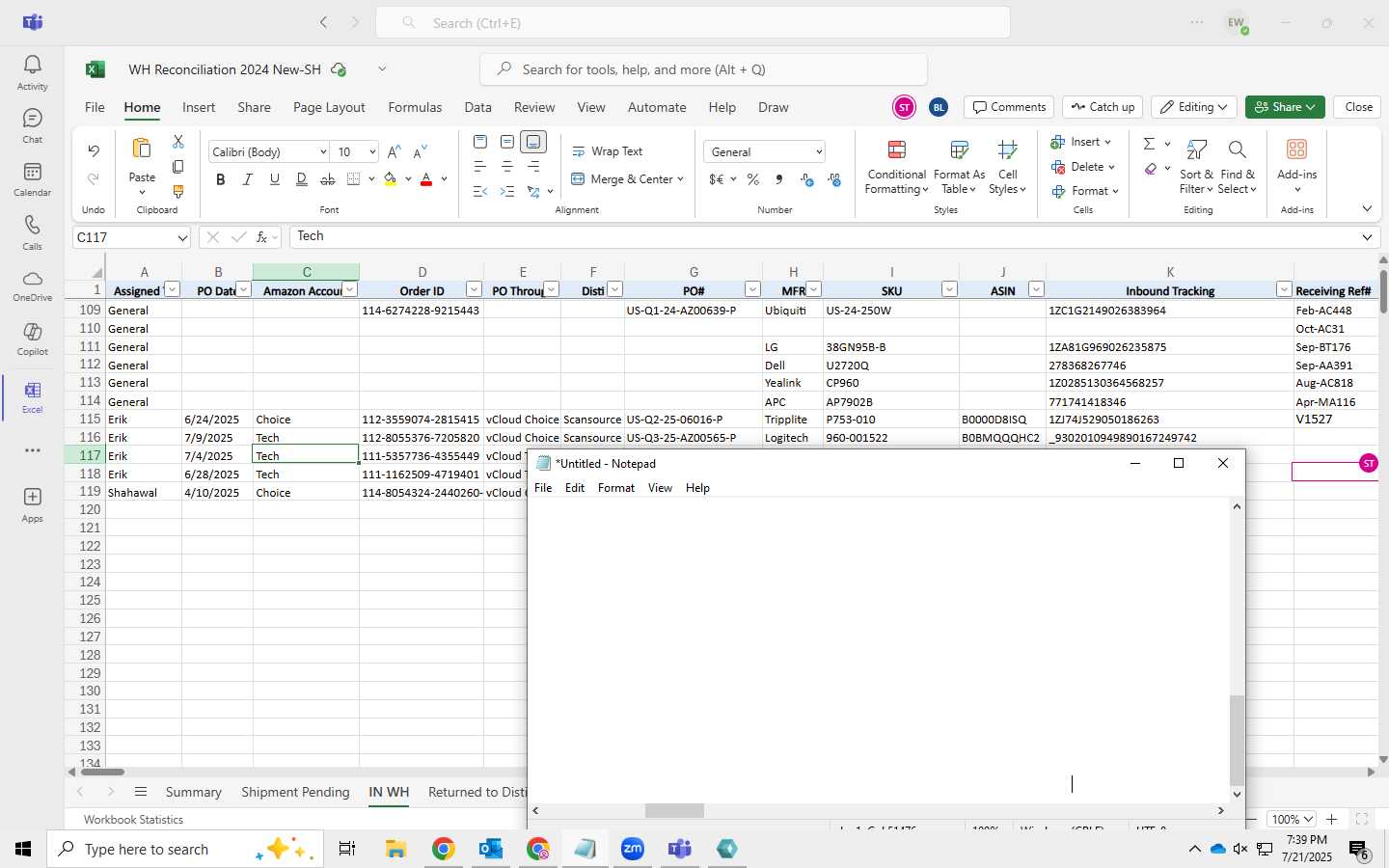Toggle Double Underline formatting
Image resolution: width=1389 pixels, height=868 pixels.
coord(302,179)
